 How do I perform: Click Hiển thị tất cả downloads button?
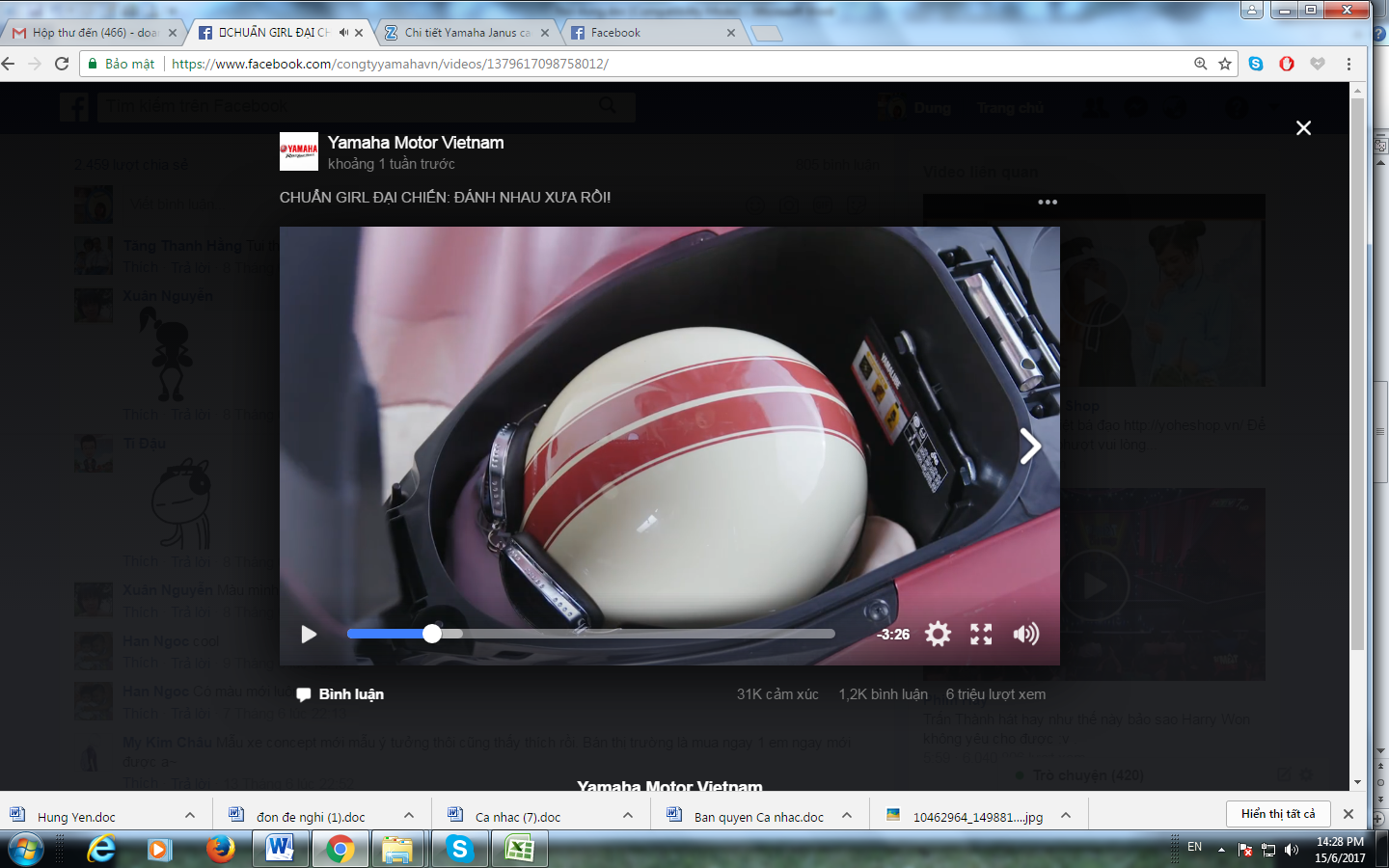pos(1278,814)
